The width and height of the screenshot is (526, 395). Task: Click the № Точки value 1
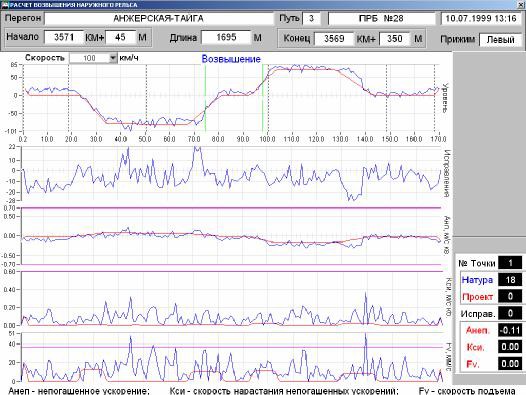click(510, 263)
